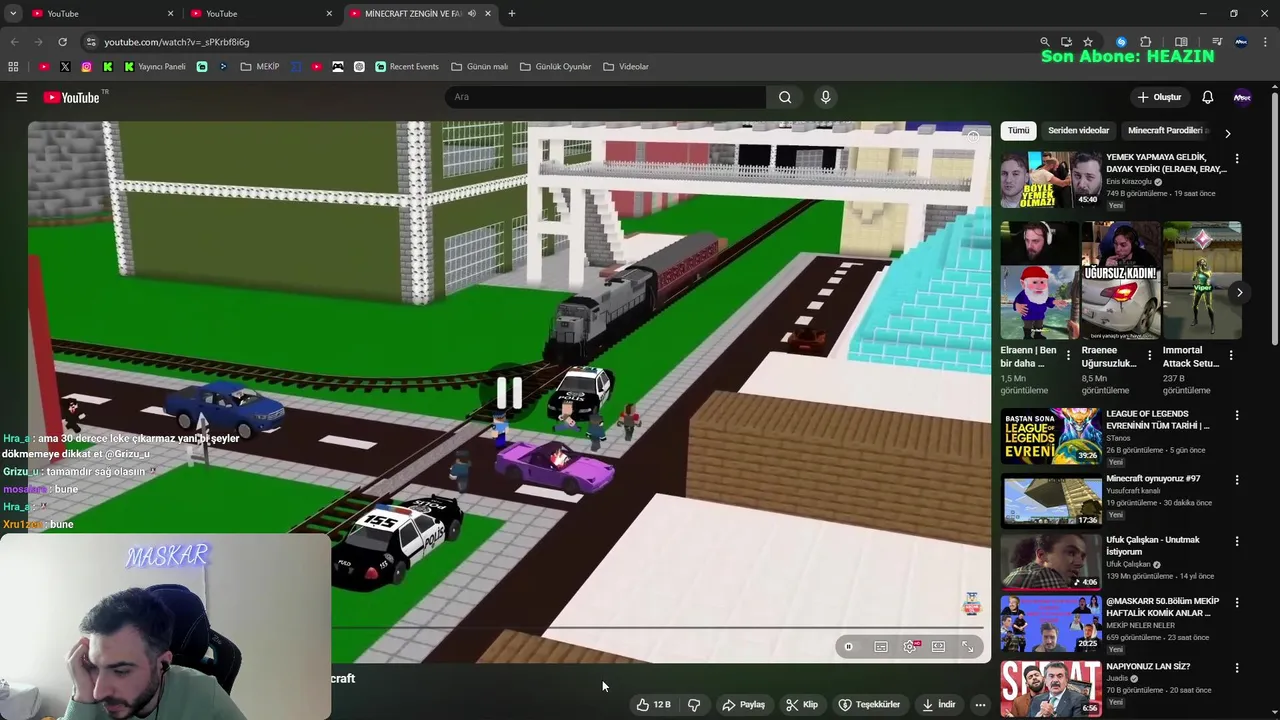
Task: View site information icon in address bar
Action: [x=91, y=42]
